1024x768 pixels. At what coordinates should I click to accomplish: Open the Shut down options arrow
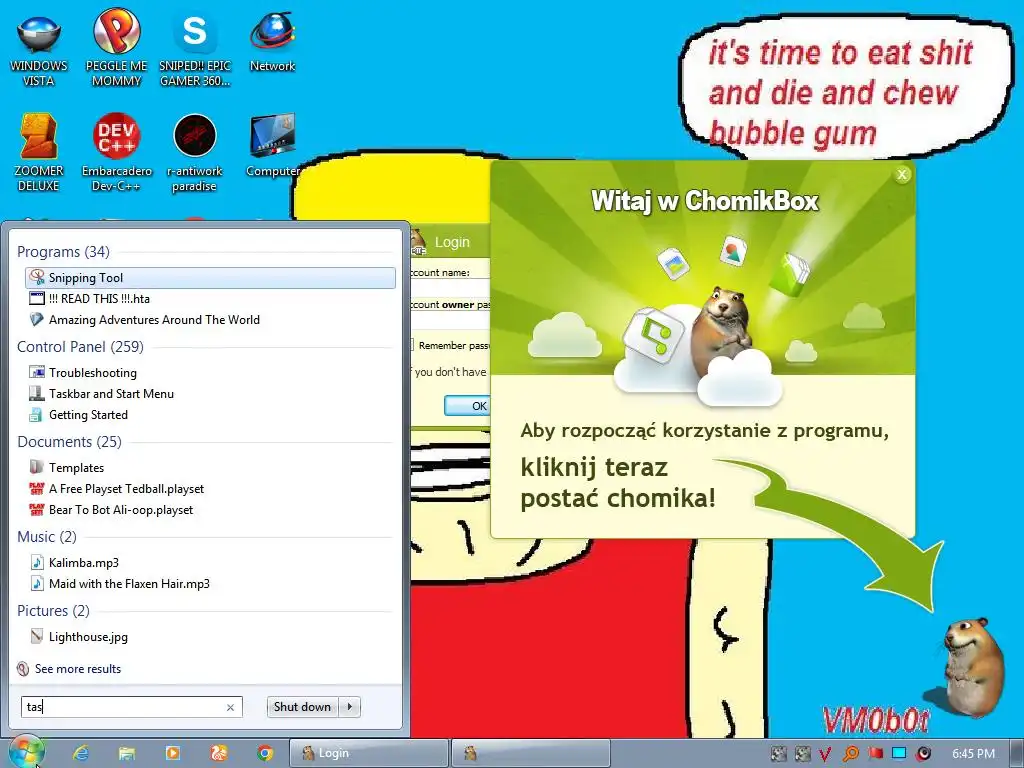pyautogui.click(x=350, y=707)
